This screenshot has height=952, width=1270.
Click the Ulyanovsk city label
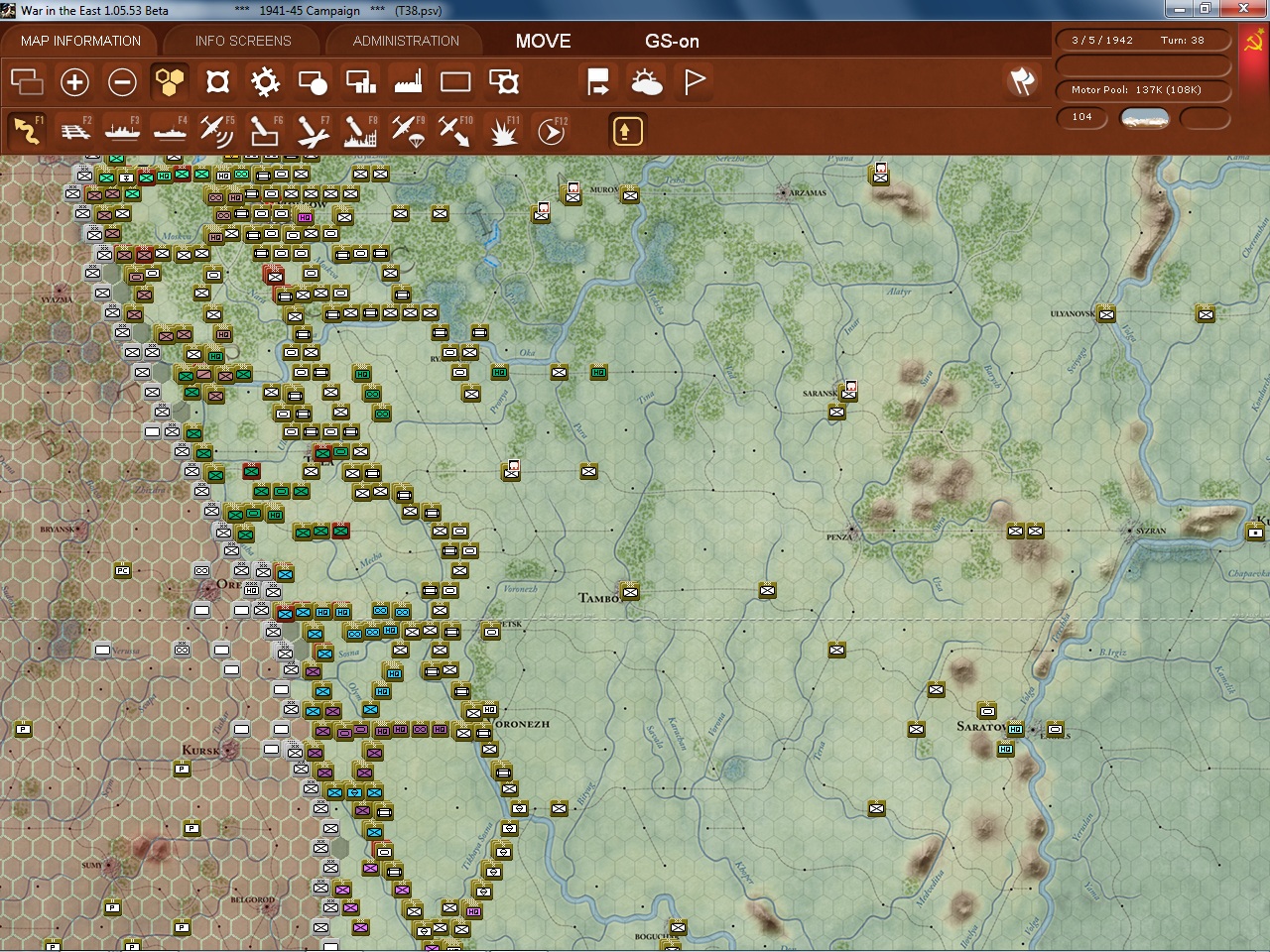point(1073,314)
